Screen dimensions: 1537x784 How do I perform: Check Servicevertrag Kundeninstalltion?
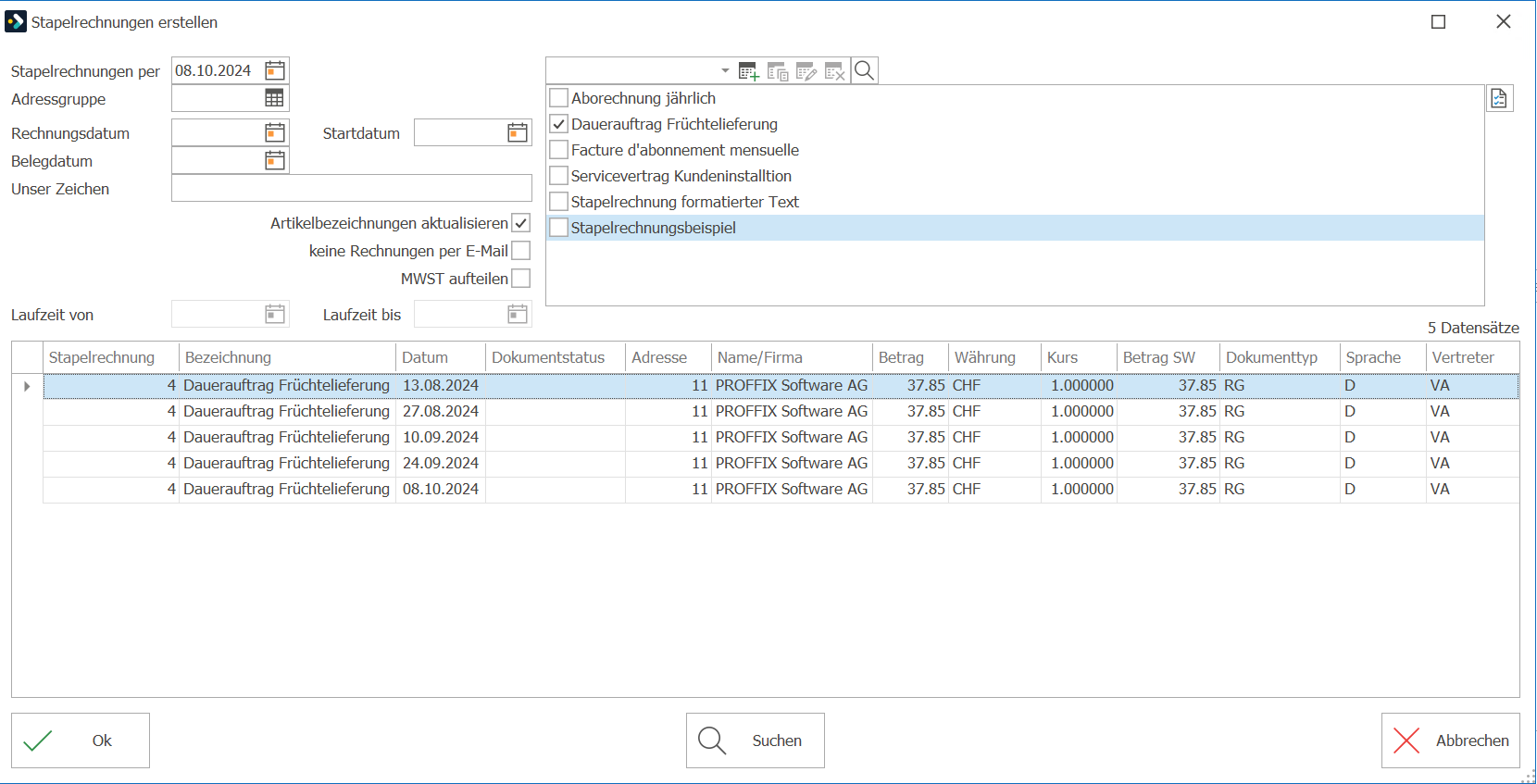click(558, 175)
